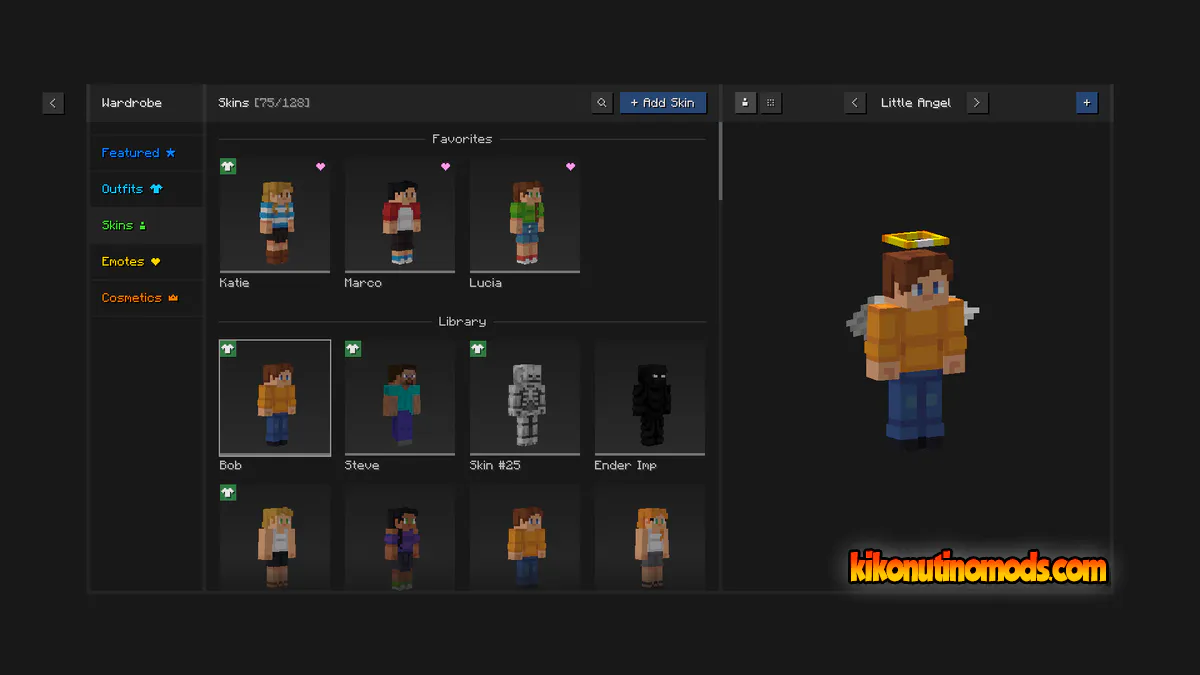Go back using the arrow left of Wardrobe
1200x675 pixels.
tap(53, 103)
